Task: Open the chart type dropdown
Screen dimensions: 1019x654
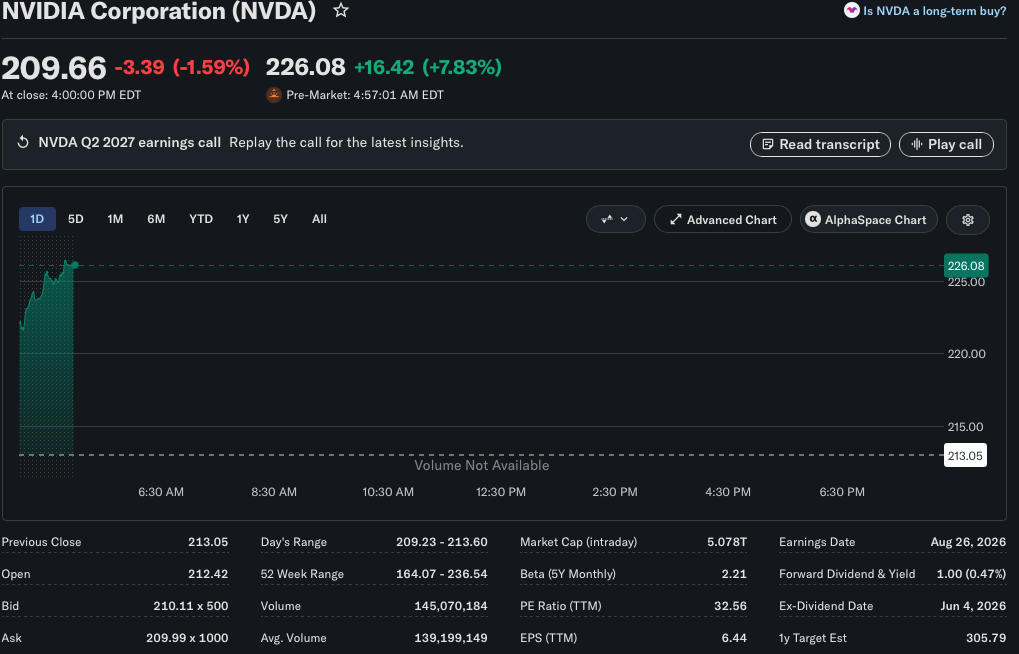Action: click(x=615, y=220)
